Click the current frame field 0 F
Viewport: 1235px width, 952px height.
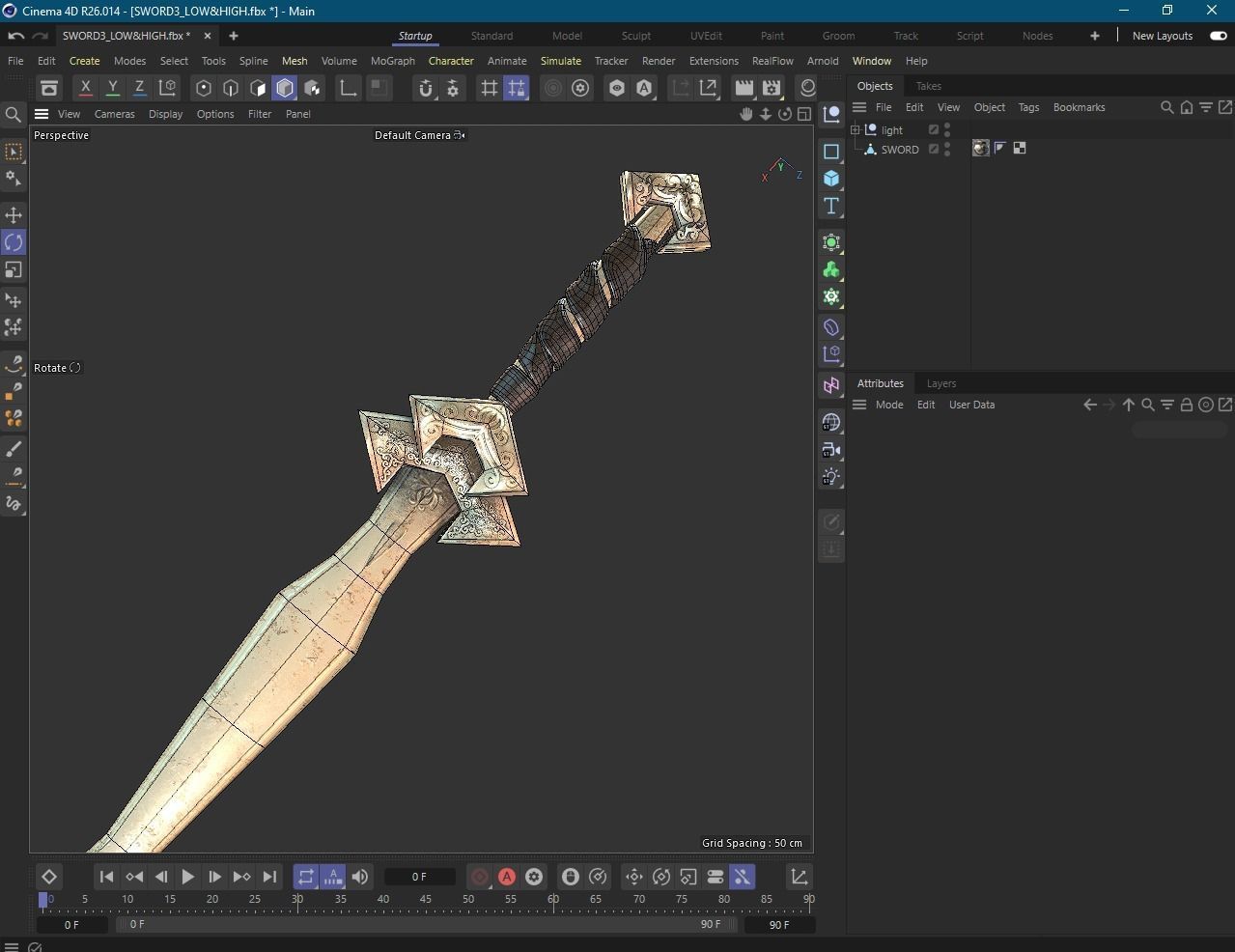tap(419, 877)
